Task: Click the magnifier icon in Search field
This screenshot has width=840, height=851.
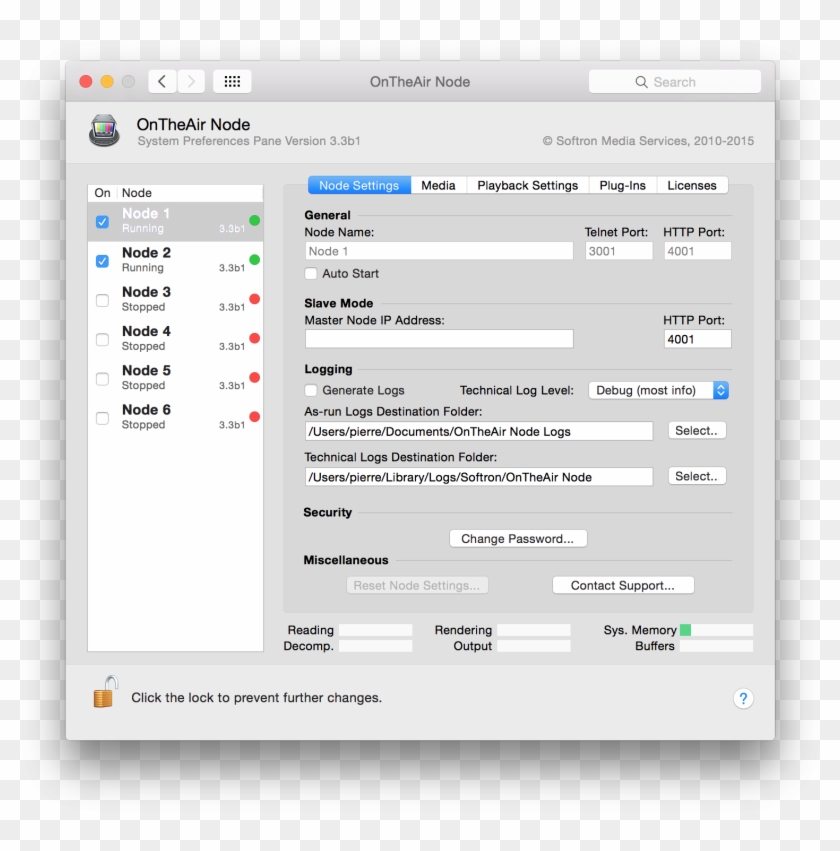Action: (x=641, y=82)
